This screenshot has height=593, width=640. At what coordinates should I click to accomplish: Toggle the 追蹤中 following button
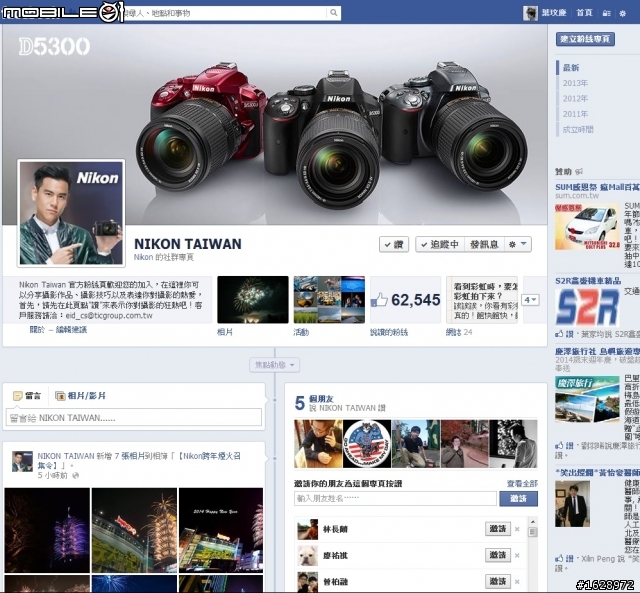pos(440,244)
